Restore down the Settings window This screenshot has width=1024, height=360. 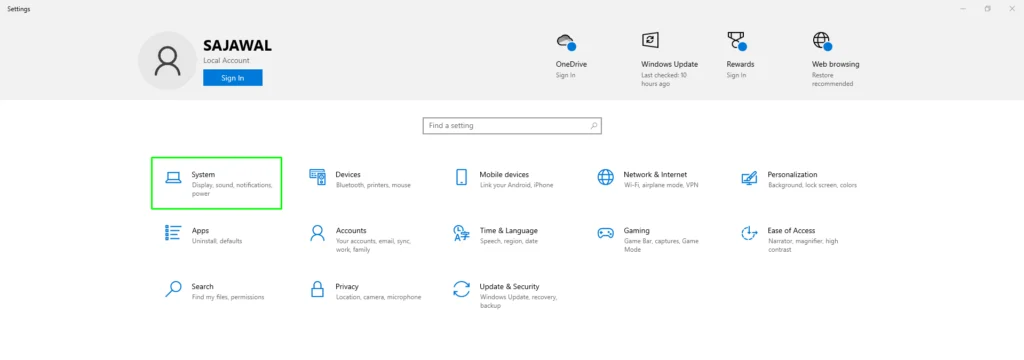(987, 8)
